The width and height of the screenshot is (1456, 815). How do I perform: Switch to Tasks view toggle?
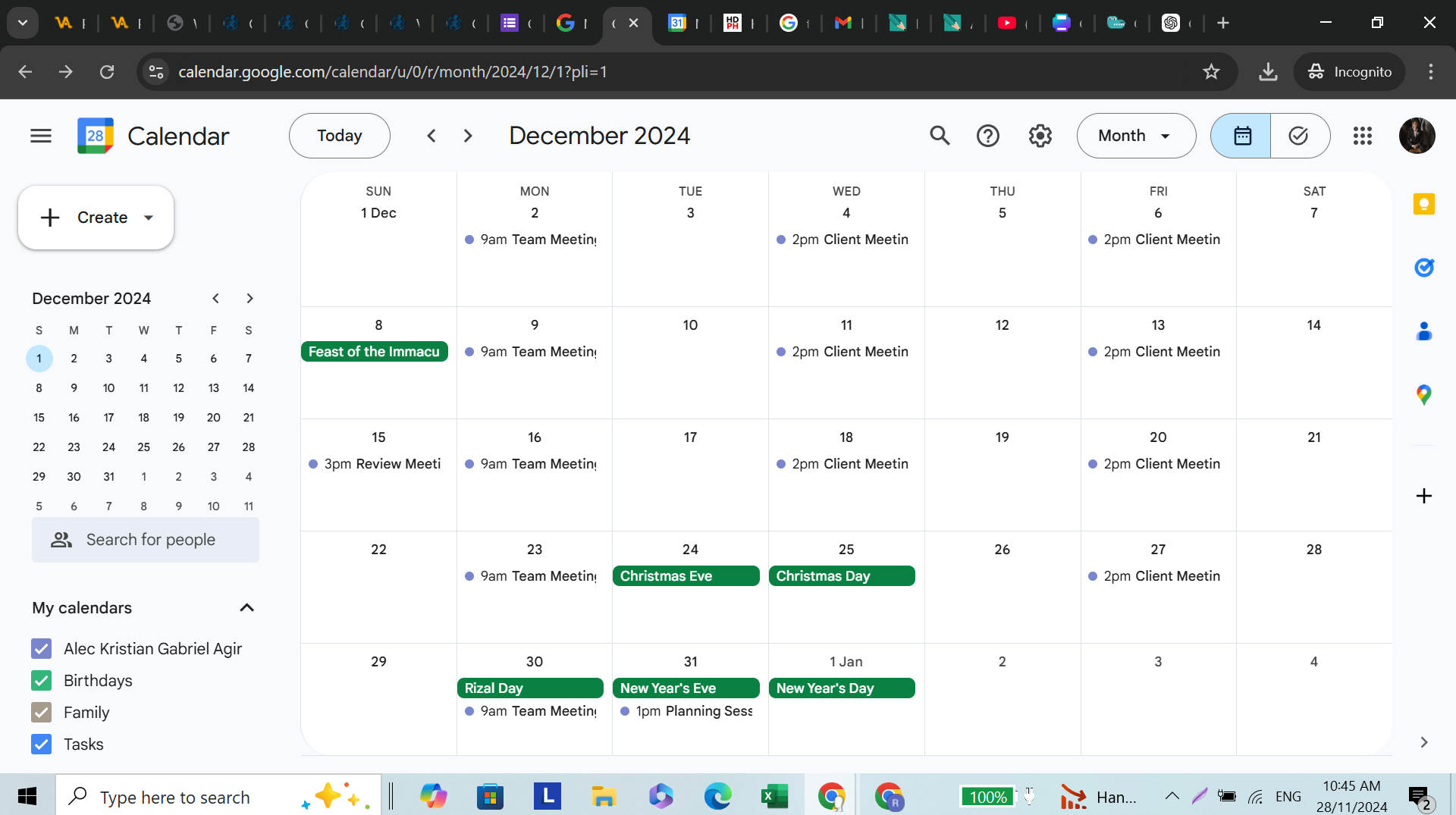1300,136
